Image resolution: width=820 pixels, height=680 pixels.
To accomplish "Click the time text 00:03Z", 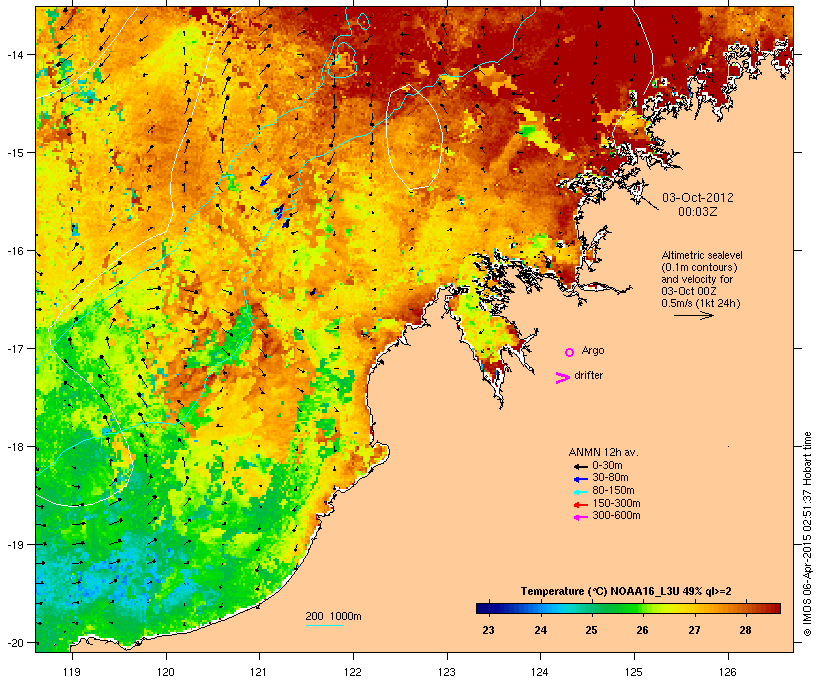I will [x=698, y=212].
